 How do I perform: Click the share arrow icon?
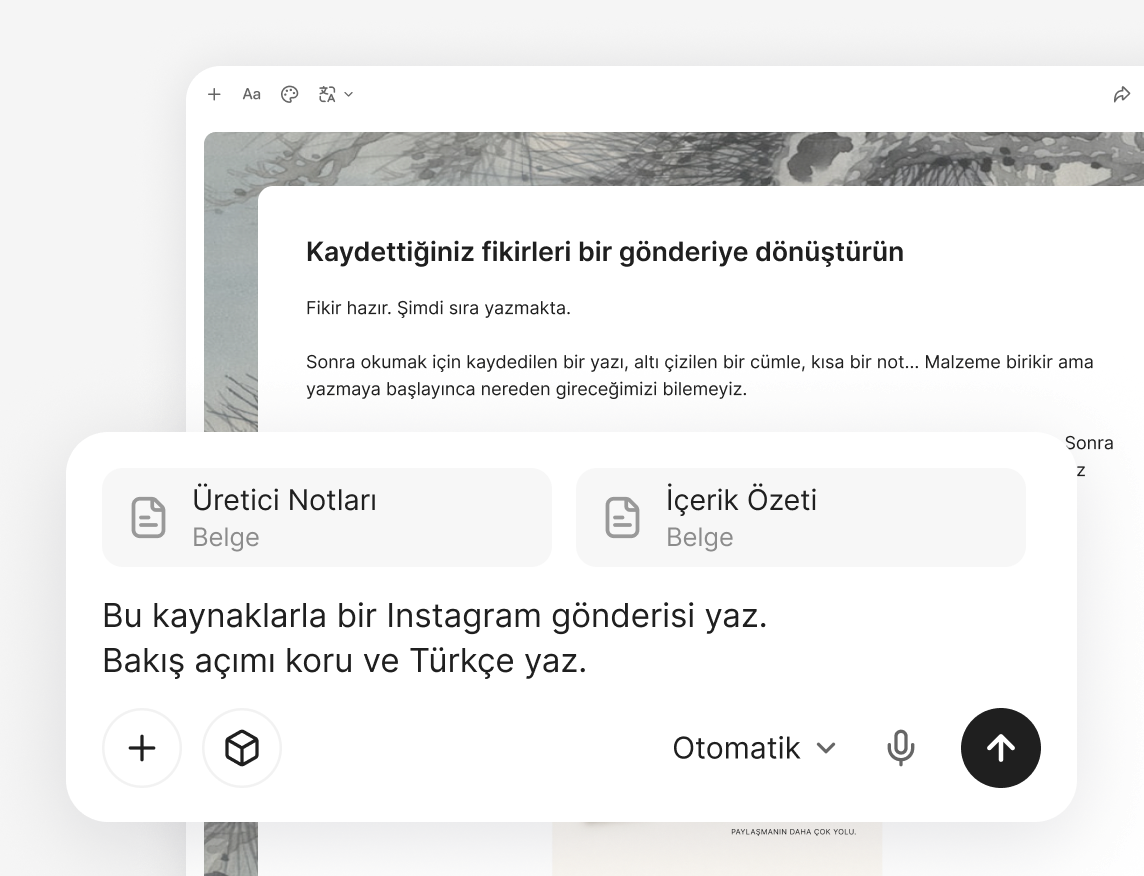click(1121, 94)
